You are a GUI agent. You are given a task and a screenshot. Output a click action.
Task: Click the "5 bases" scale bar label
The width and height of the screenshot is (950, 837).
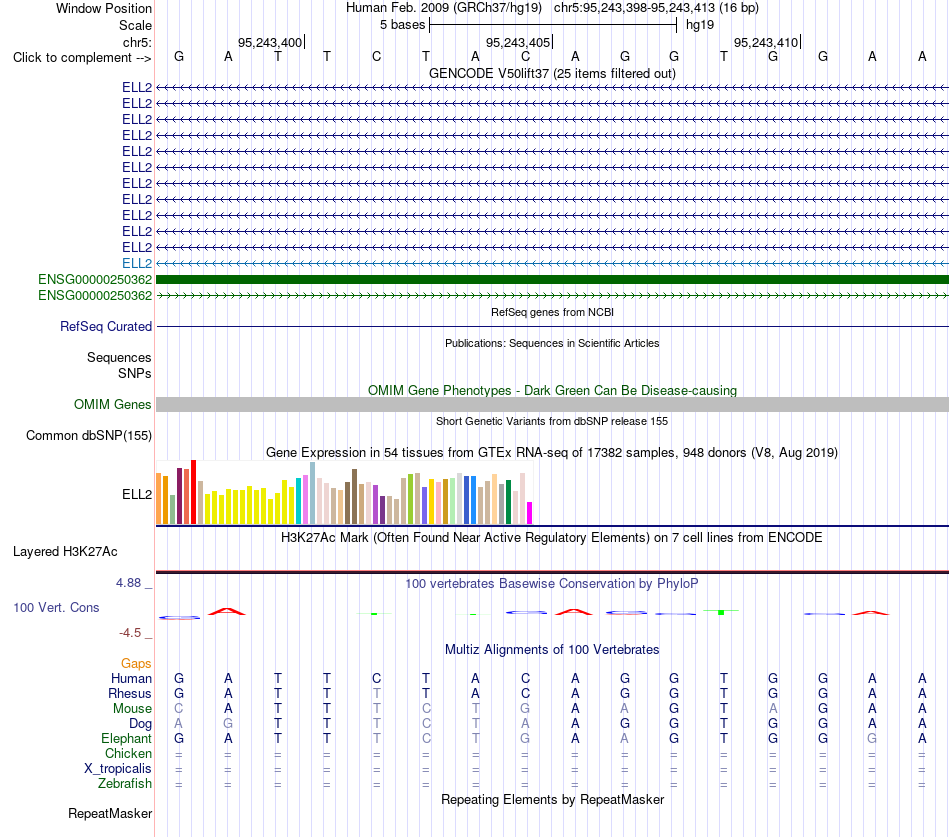coord(402,25)
